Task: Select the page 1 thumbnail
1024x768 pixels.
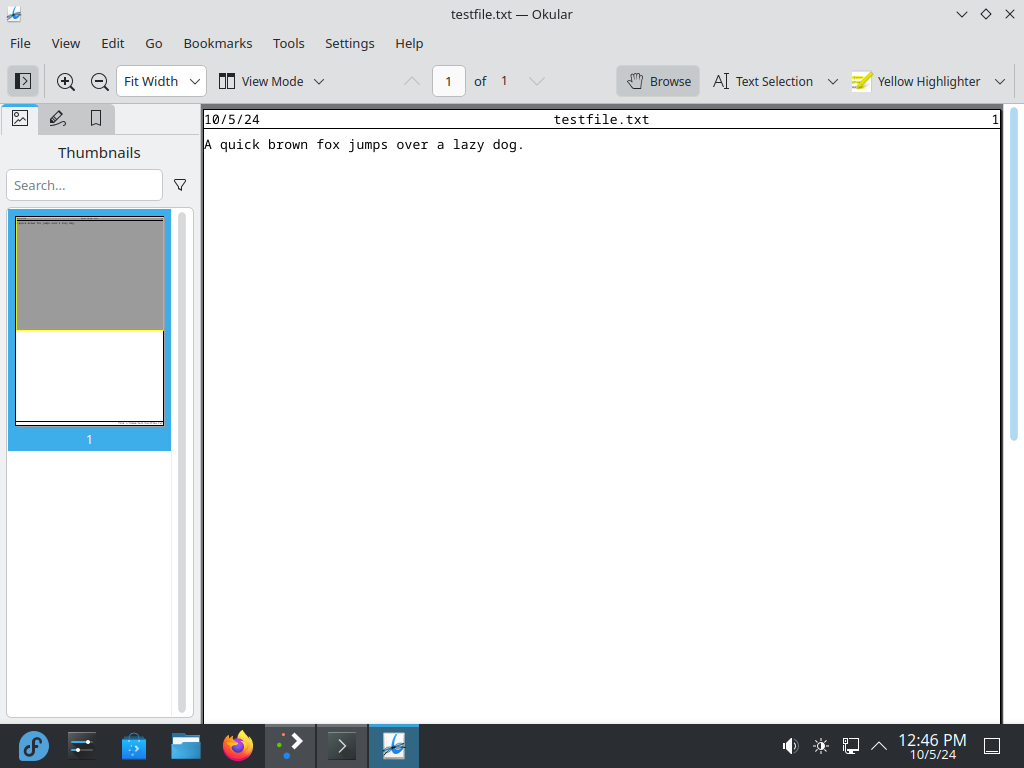Action: tap(89, 330)
